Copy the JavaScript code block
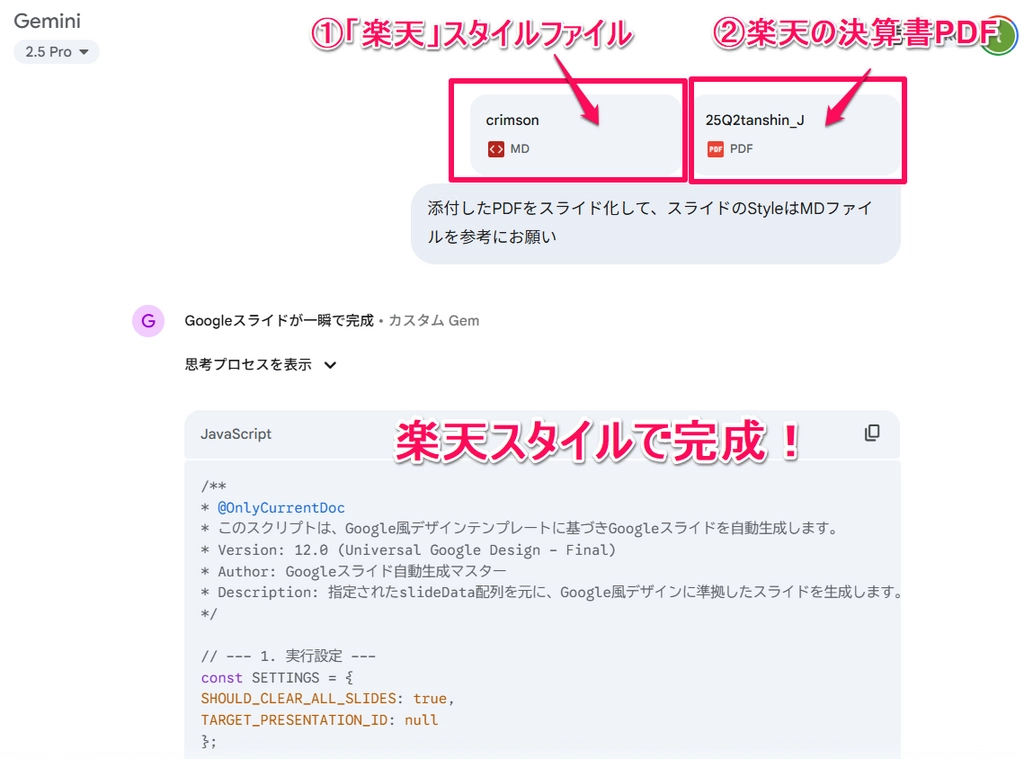 coord(872,433)
